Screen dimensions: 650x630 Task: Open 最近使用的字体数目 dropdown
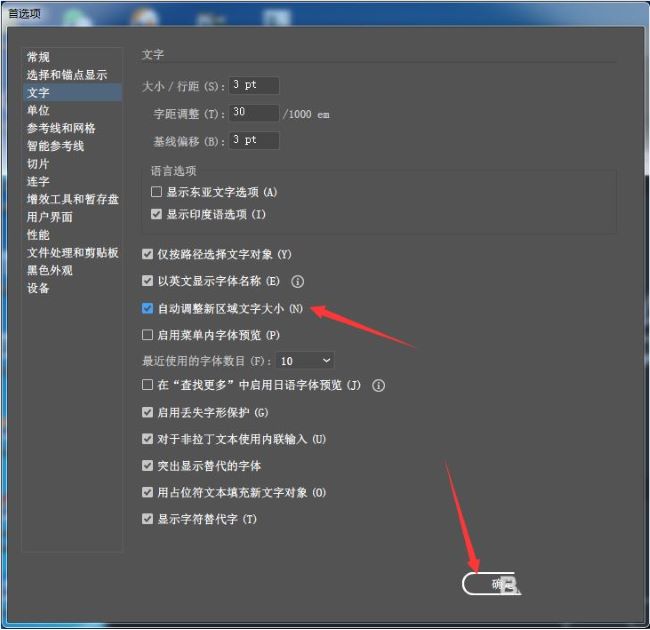coord(306,360)
